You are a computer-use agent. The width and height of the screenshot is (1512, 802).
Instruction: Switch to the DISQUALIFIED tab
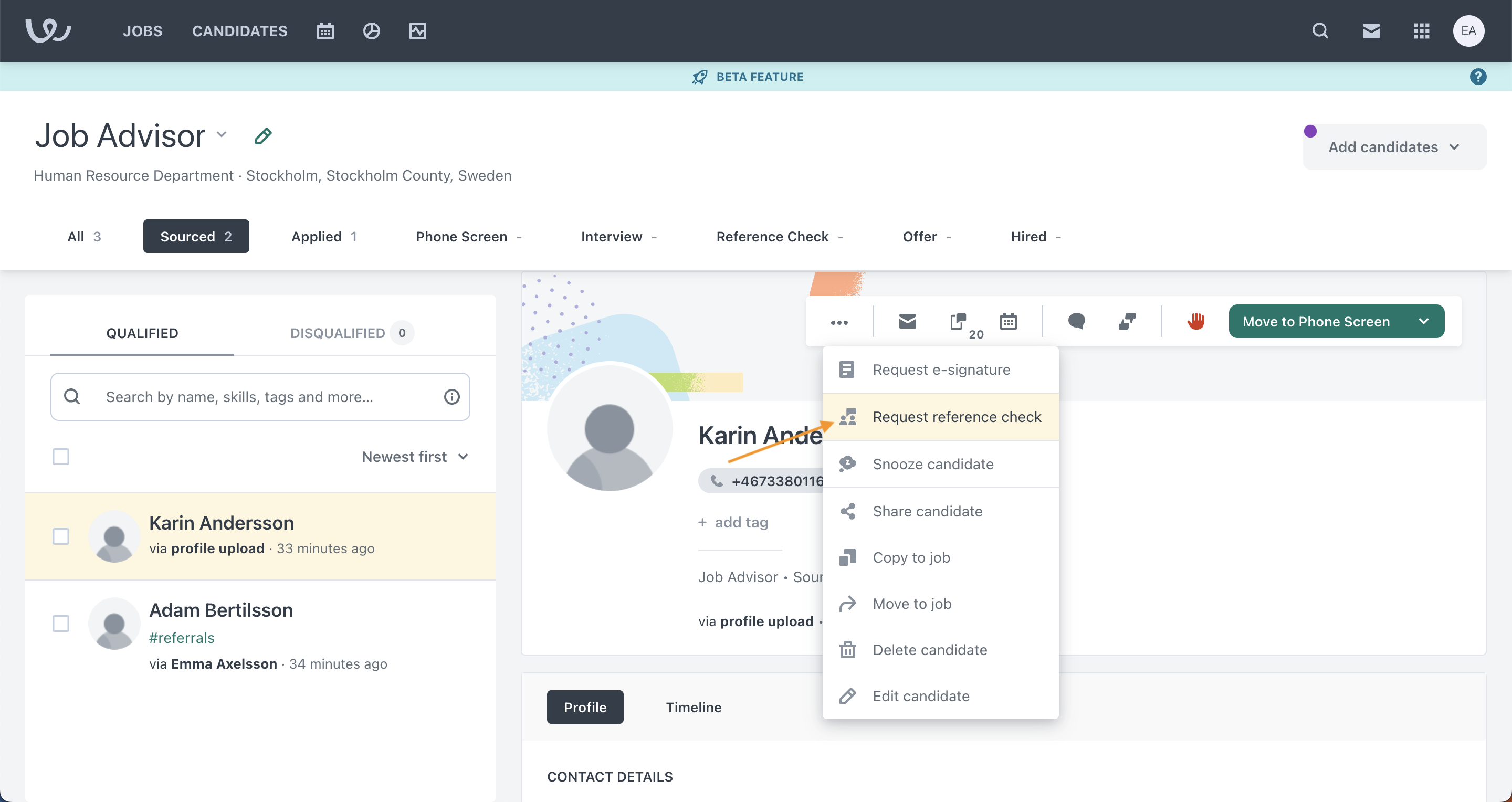click(x=352, y=333)
